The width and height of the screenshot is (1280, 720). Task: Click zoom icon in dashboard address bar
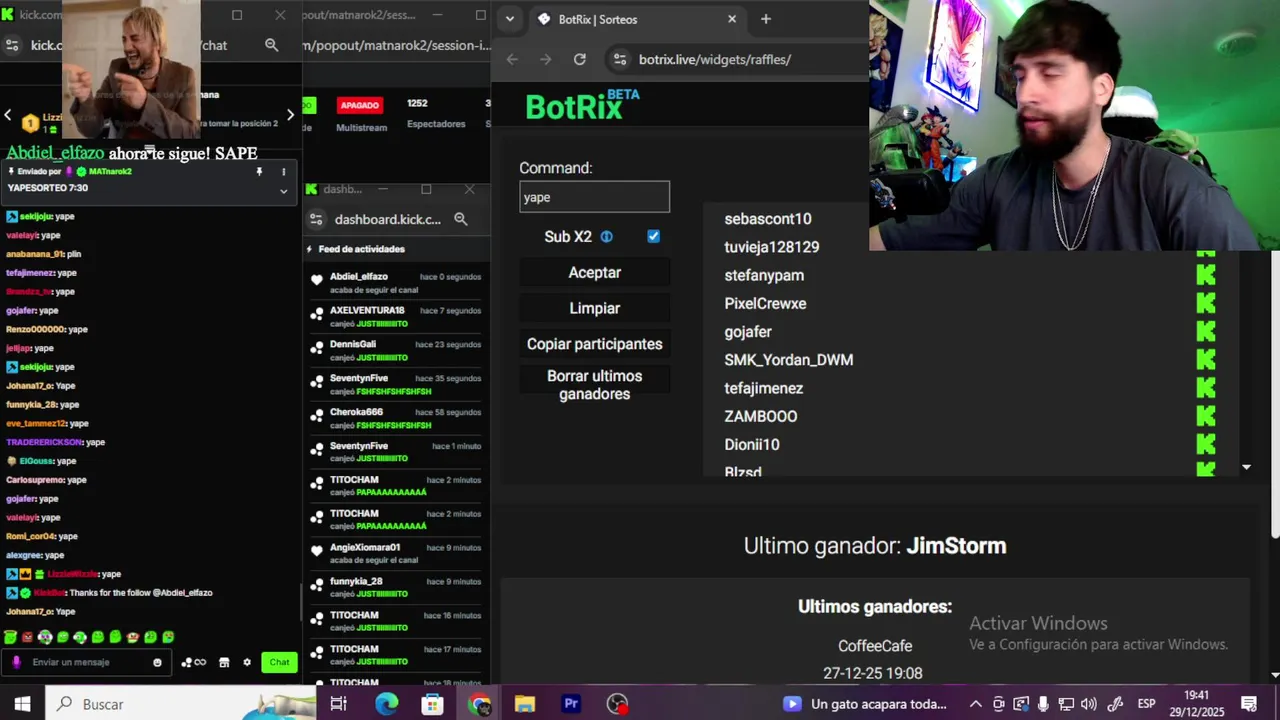click(460, 219)
